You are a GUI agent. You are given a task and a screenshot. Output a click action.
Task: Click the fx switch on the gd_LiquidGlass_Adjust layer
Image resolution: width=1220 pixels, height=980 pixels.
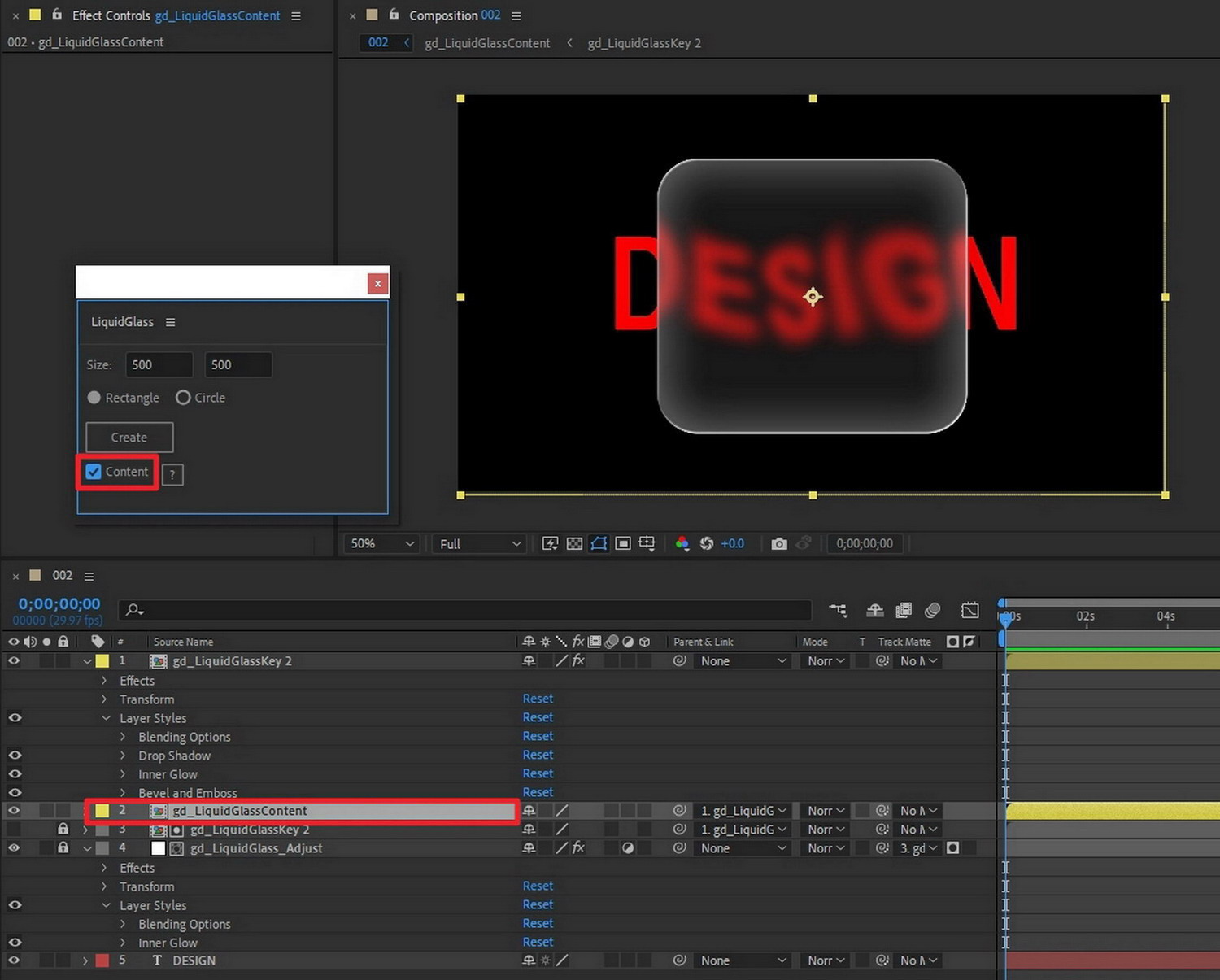(x=578, y=848)
